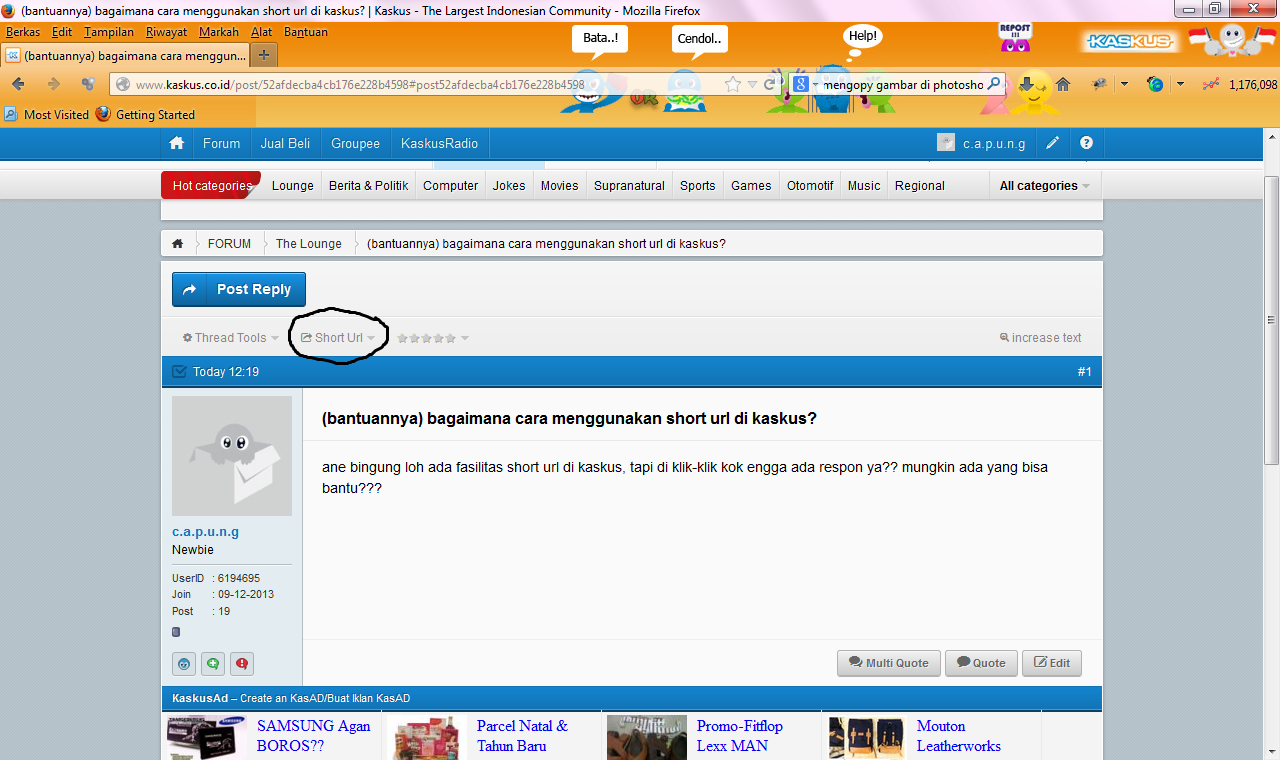Click the green plus reputation icon
The width and height of the screenshot is (1280, 760).
(x=213, y=662)
